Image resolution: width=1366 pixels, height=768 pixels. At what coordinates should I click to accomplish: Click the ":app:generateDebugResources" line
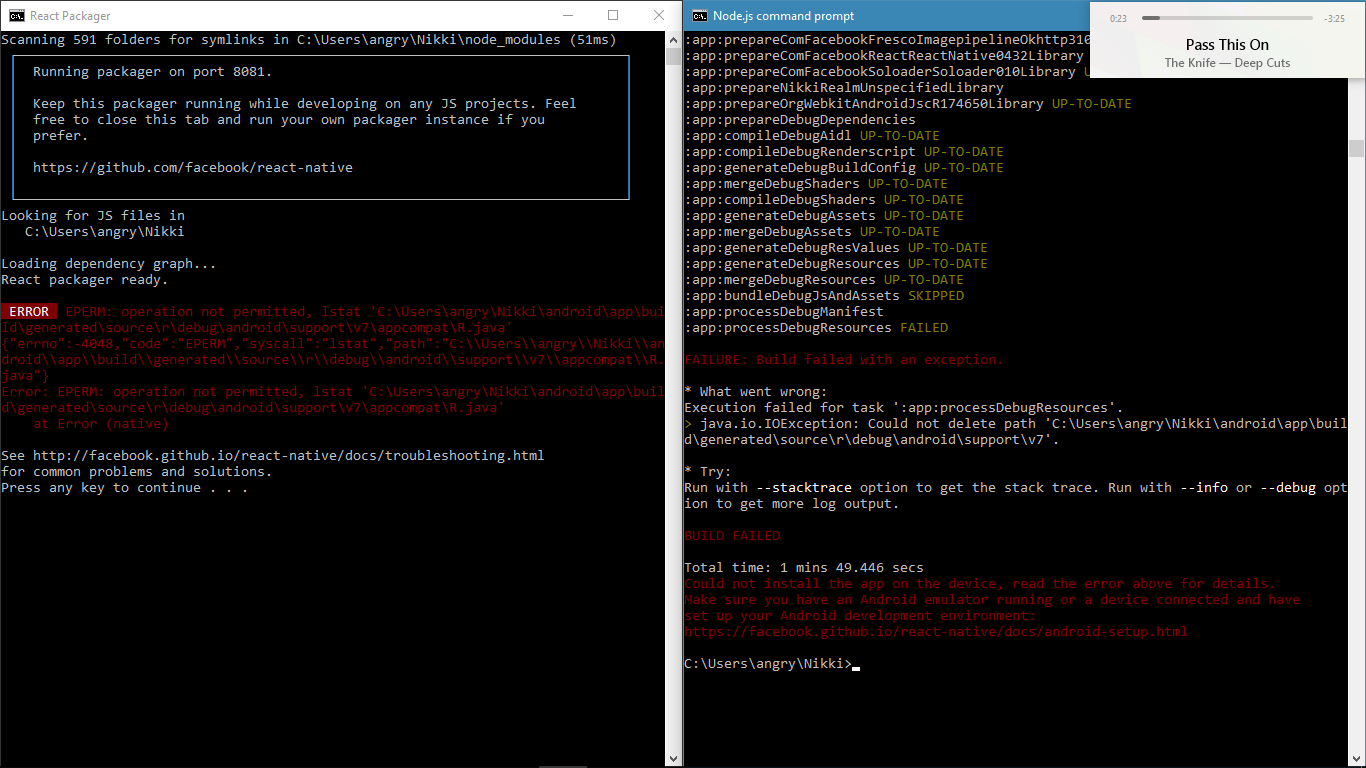pos(836,264)
